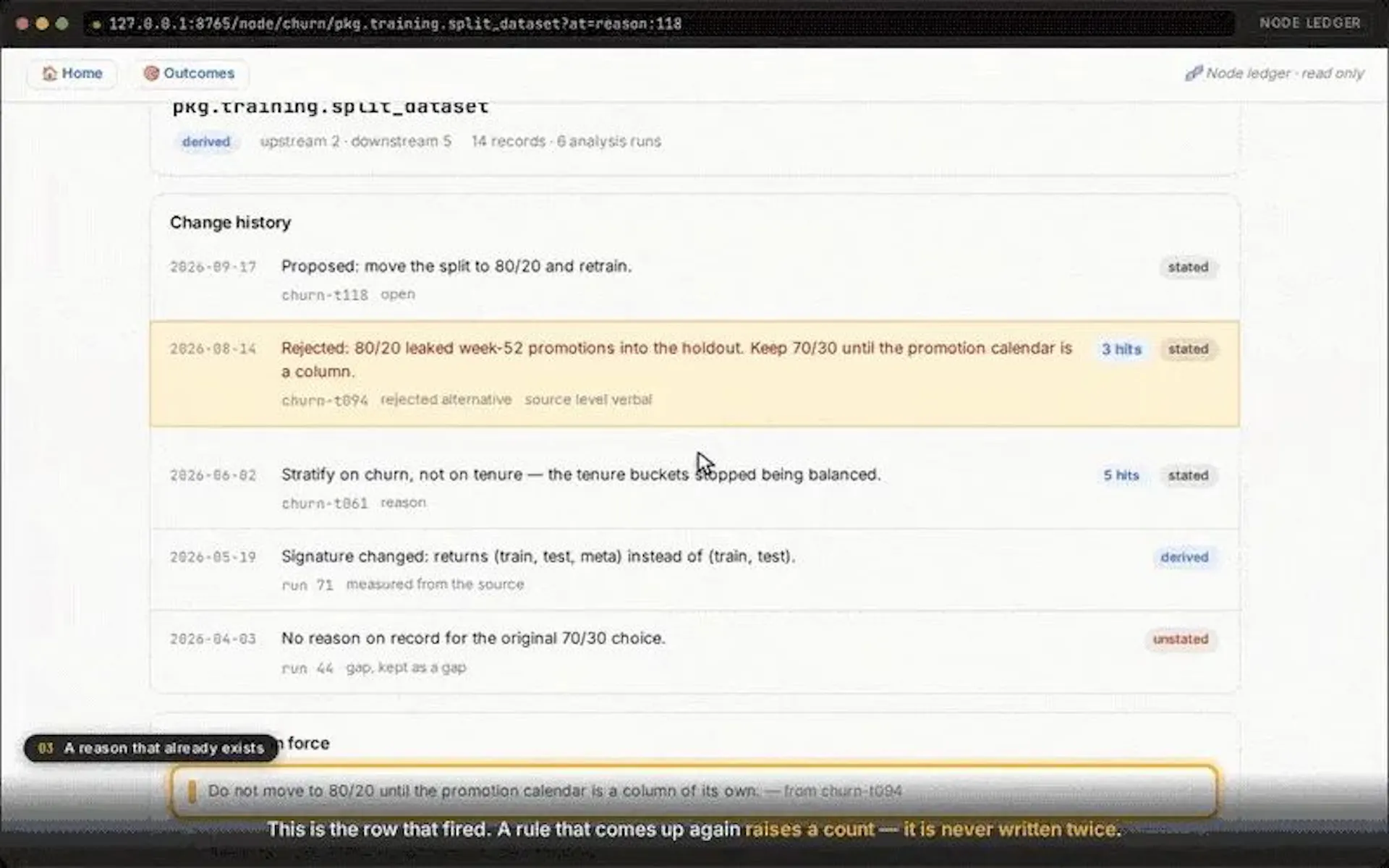Open ticket churn-t094 in rejected row
The height and width of the screenshot is (868, 1389).
pyautogui.click(x=325, y=400)
